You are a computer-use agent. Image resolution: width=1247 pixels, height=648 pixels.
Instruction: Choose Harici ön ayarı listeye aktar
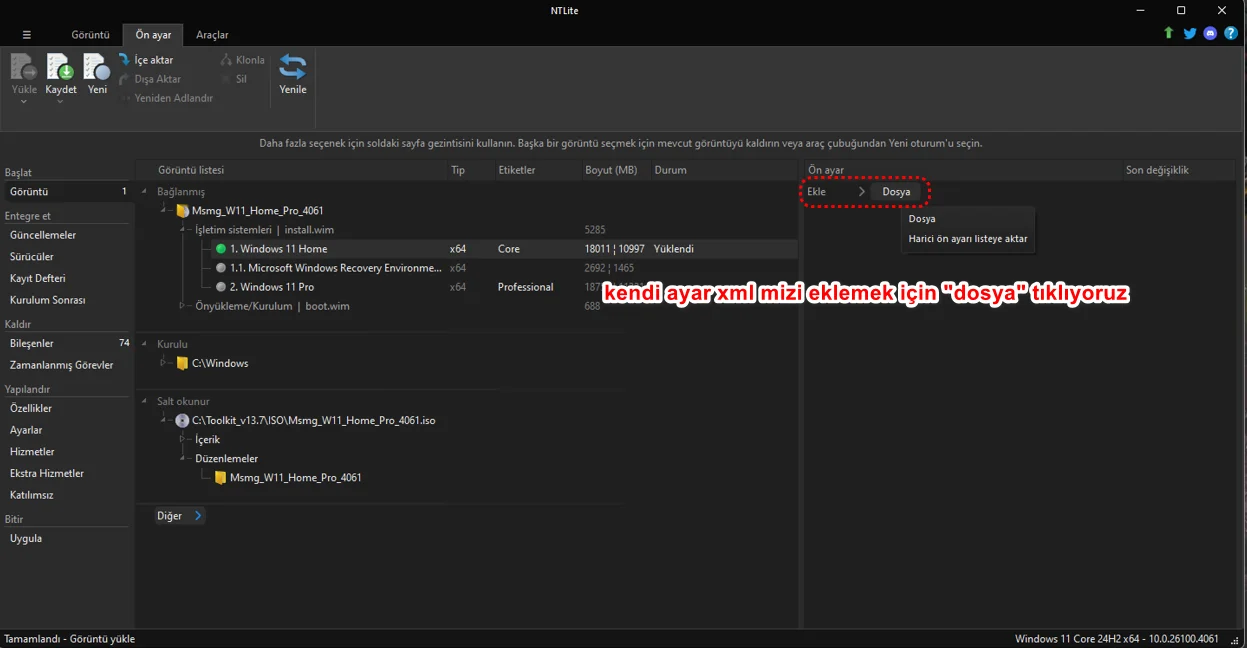[967, 239]
